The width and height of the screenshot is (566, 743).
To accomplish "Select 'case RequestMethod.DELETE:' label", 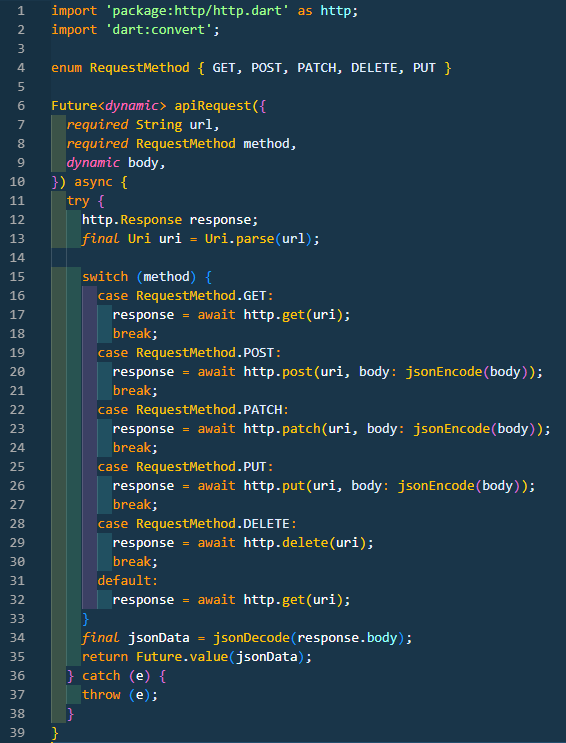I will (197, 524).
